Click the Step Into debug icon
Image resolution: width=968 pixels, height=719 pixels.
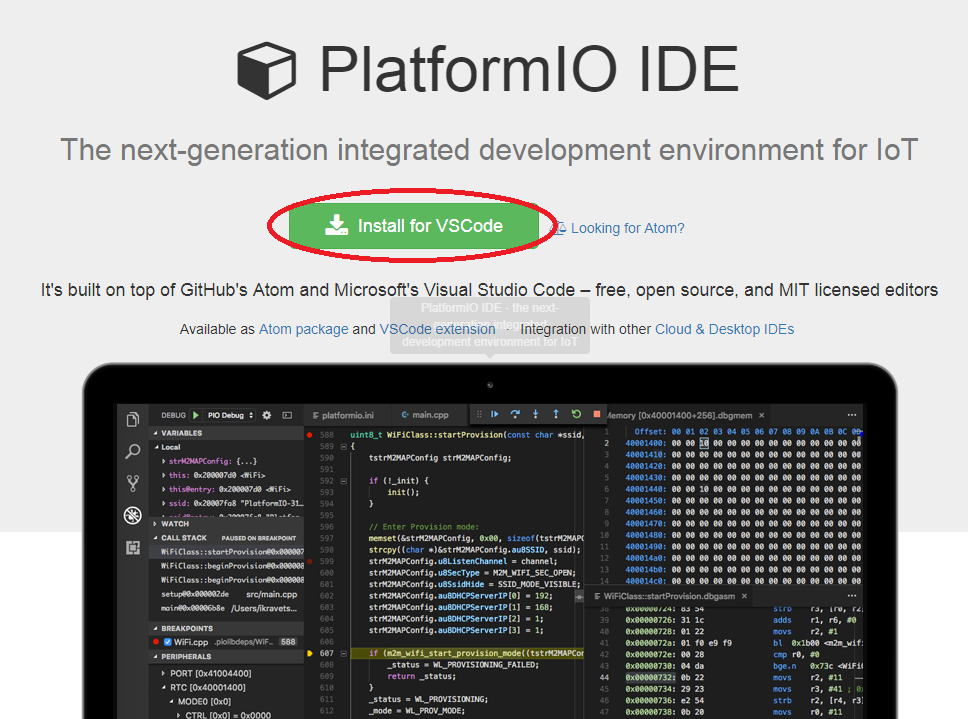coord(535,414)
